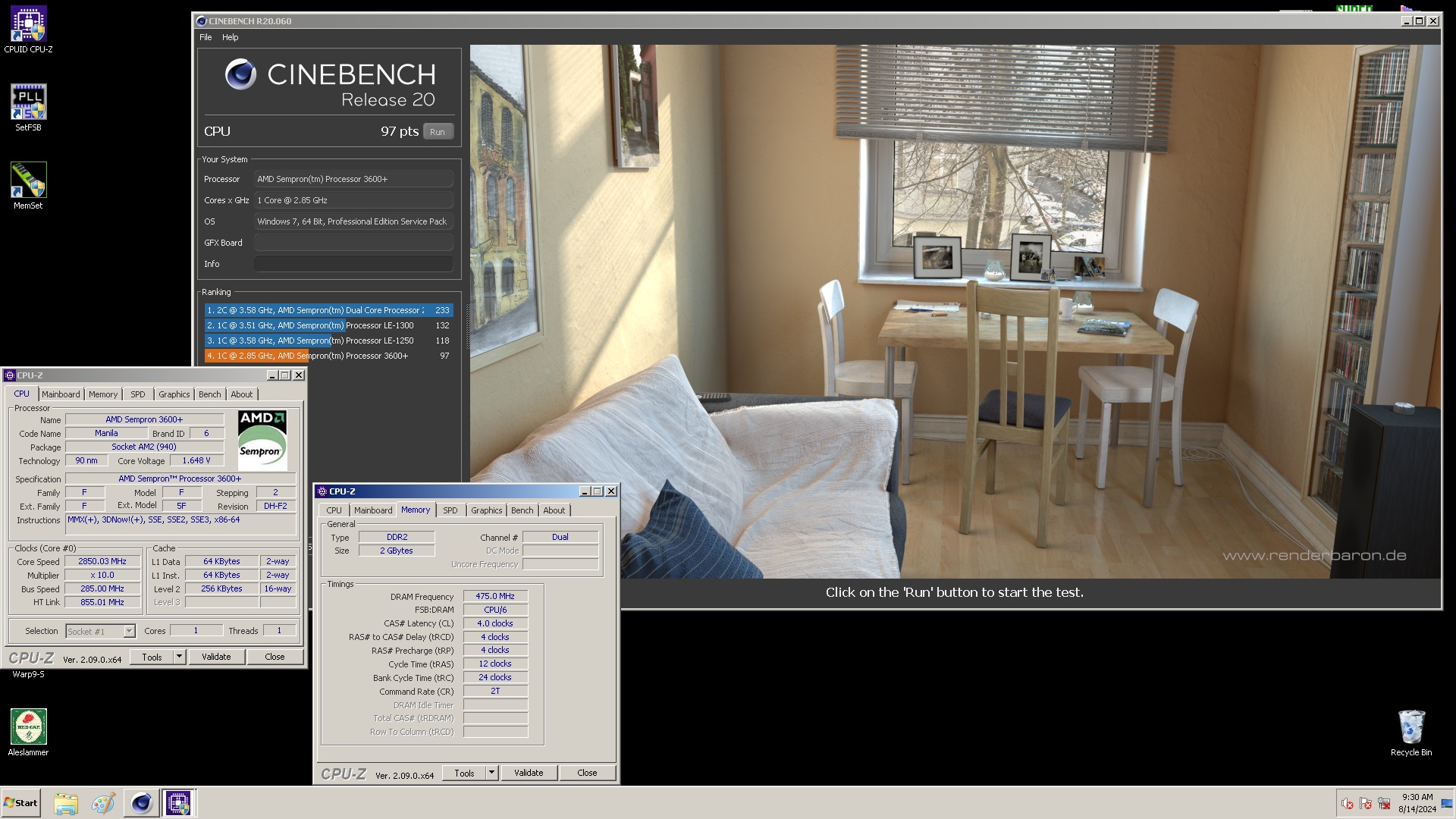Click the AMD Sempron logo in CPU-Z
The image size is (1456, 819).
(262, 440)
